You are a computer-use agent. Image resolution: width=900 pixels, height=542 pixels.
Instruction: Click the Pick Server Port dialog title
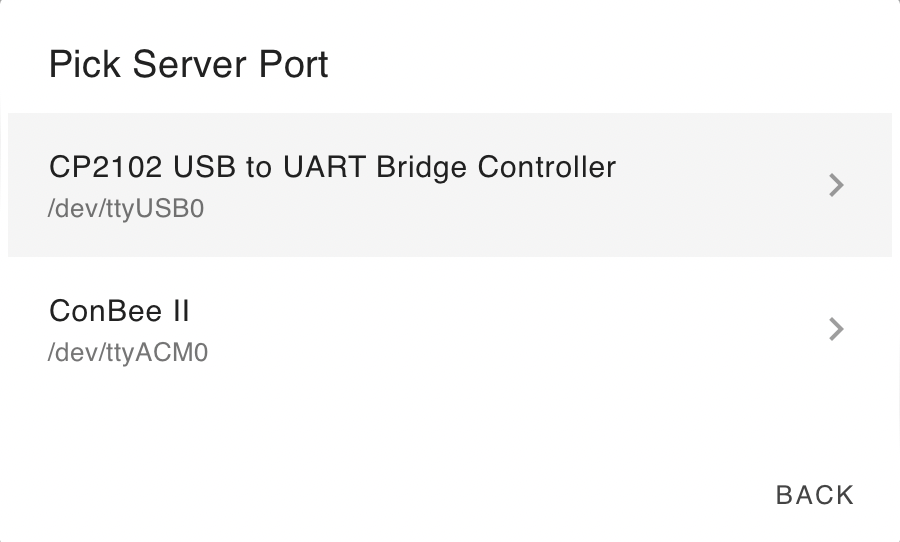[x=189, y=64]
